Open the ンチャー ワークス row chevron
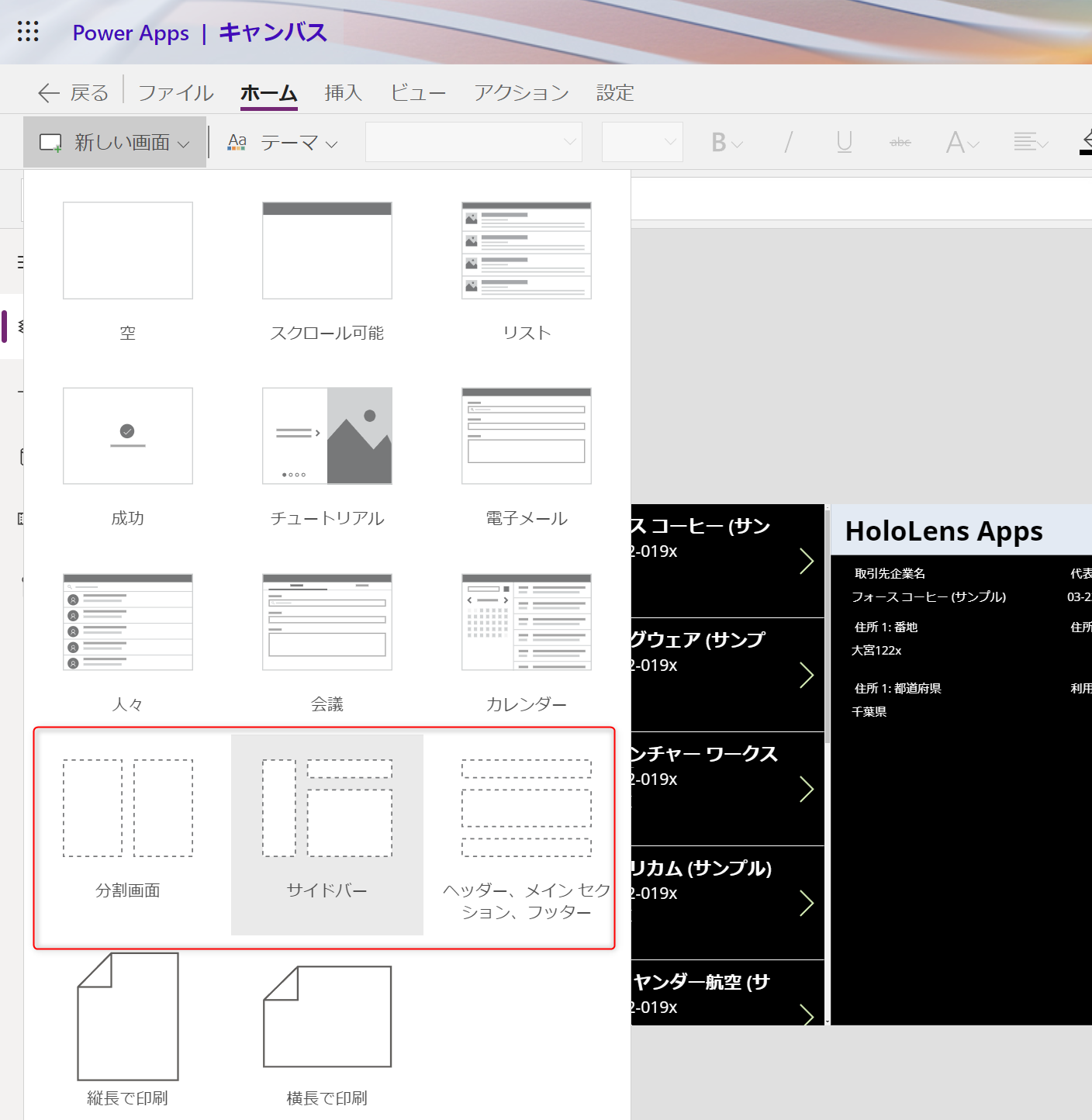The image size is (1092, 1120). click(x=807, y=789)
